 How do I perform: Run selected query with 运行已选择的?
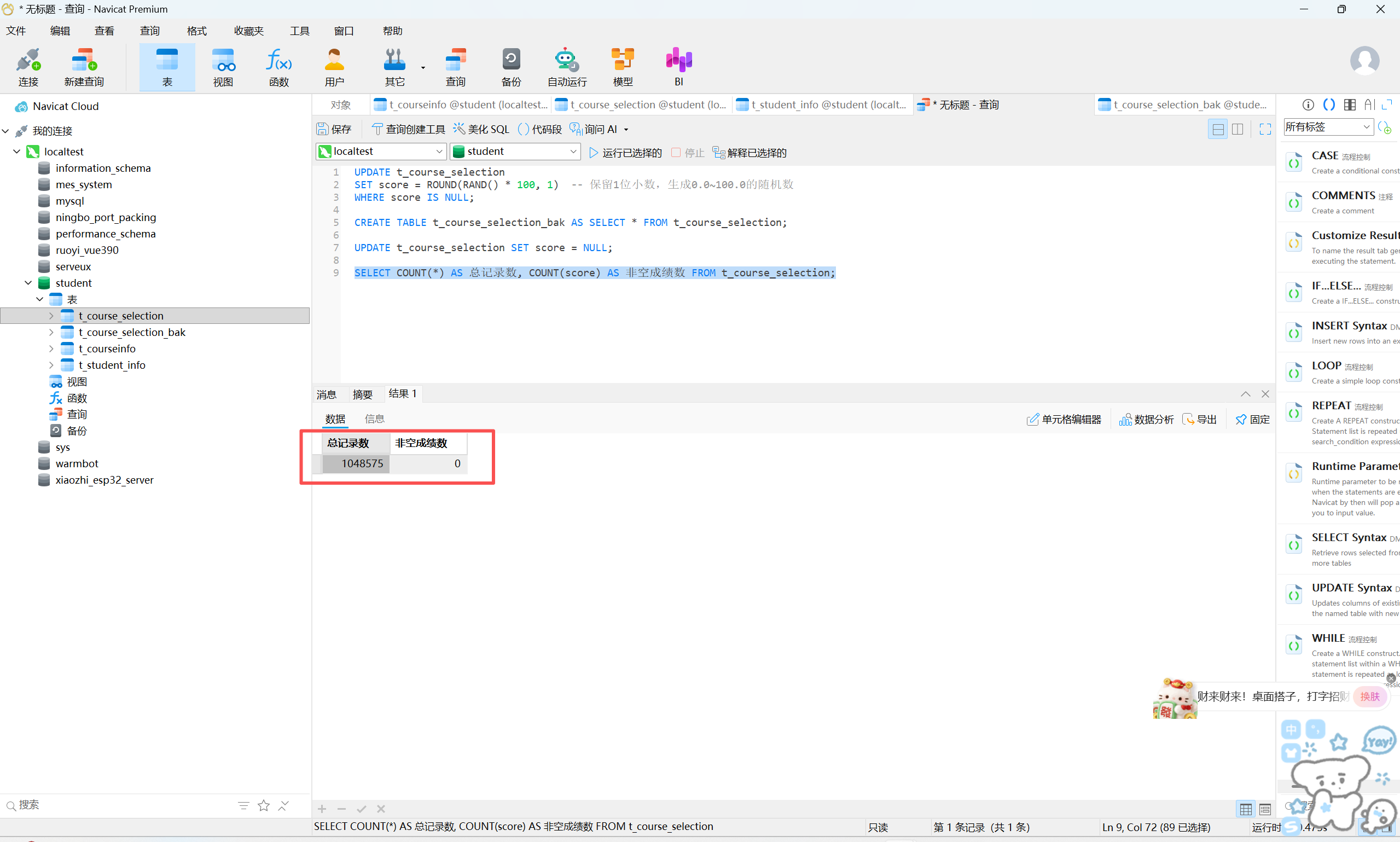(625, 153)
